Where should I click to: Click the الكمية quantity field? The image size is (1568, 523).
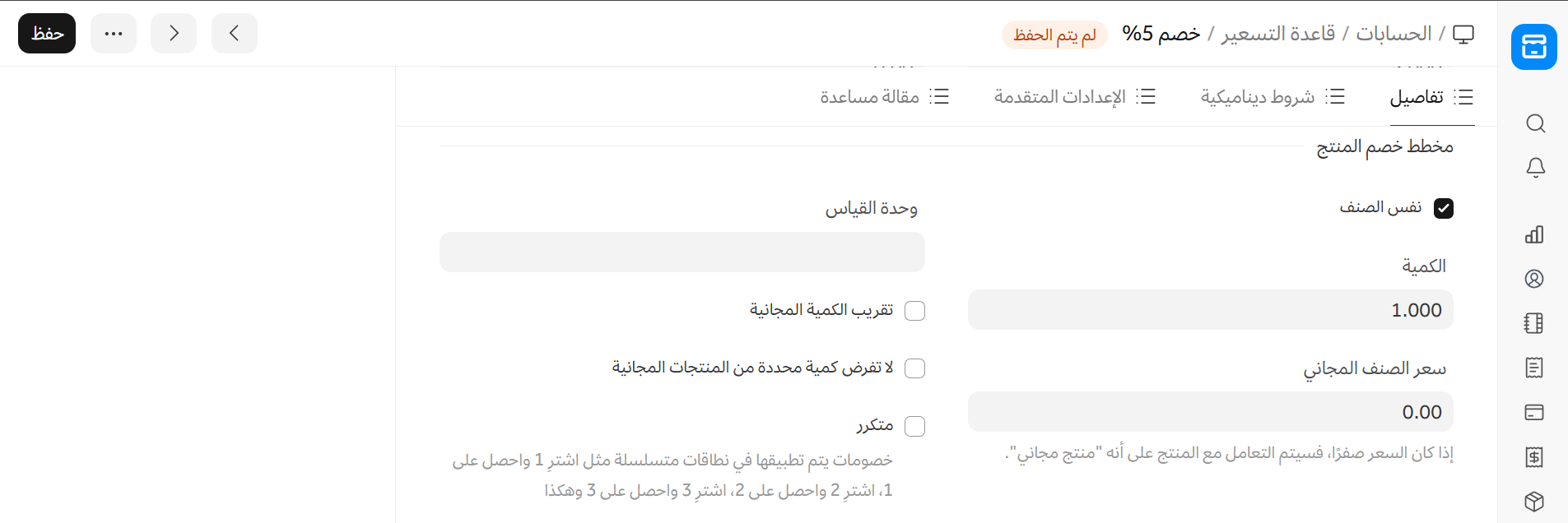pyautogui.click(x=1210, y=310)
